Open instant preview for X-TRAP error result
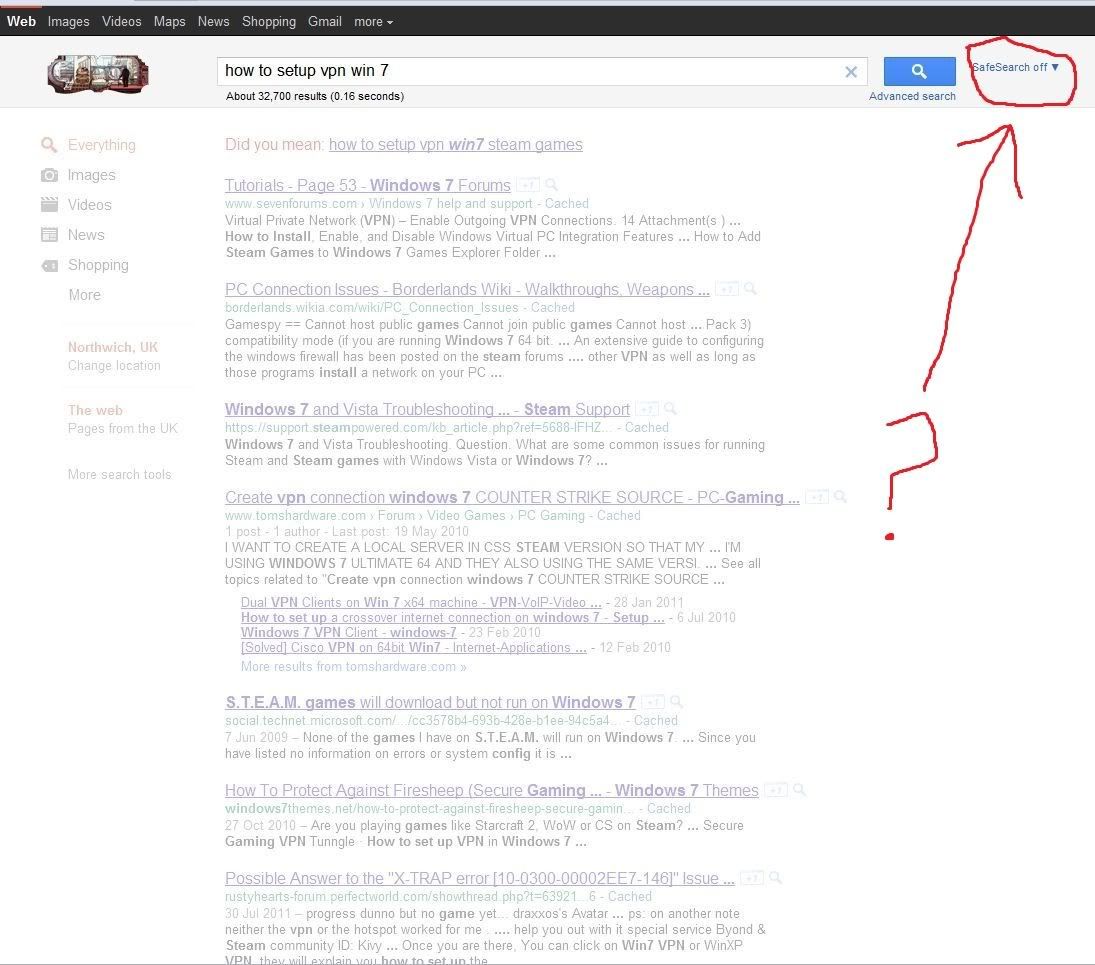1095x965 pixels. coord(775,878)
